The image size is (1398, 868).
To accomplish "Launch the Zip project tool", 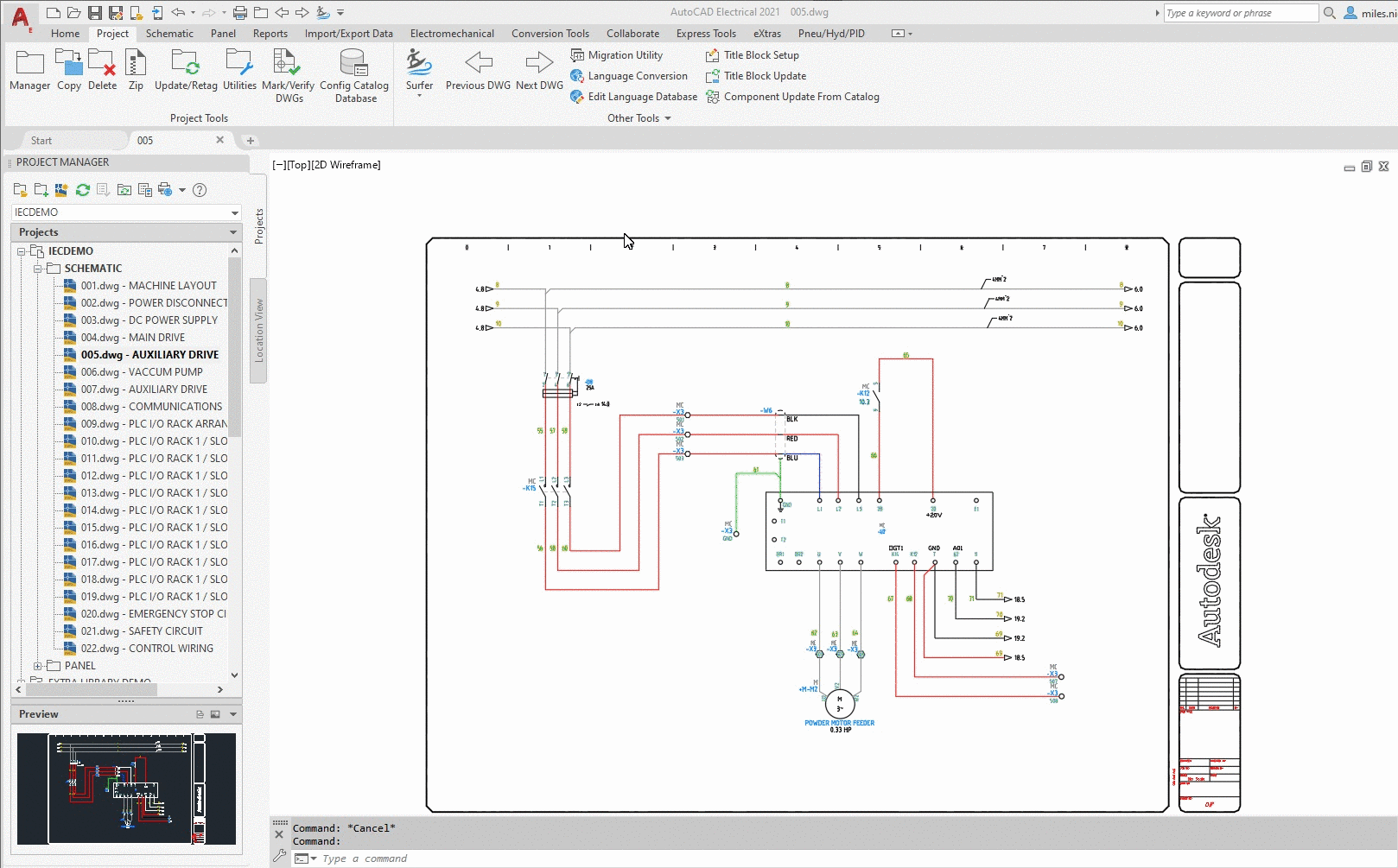I will pyautogui.click(x=136, y=69).
